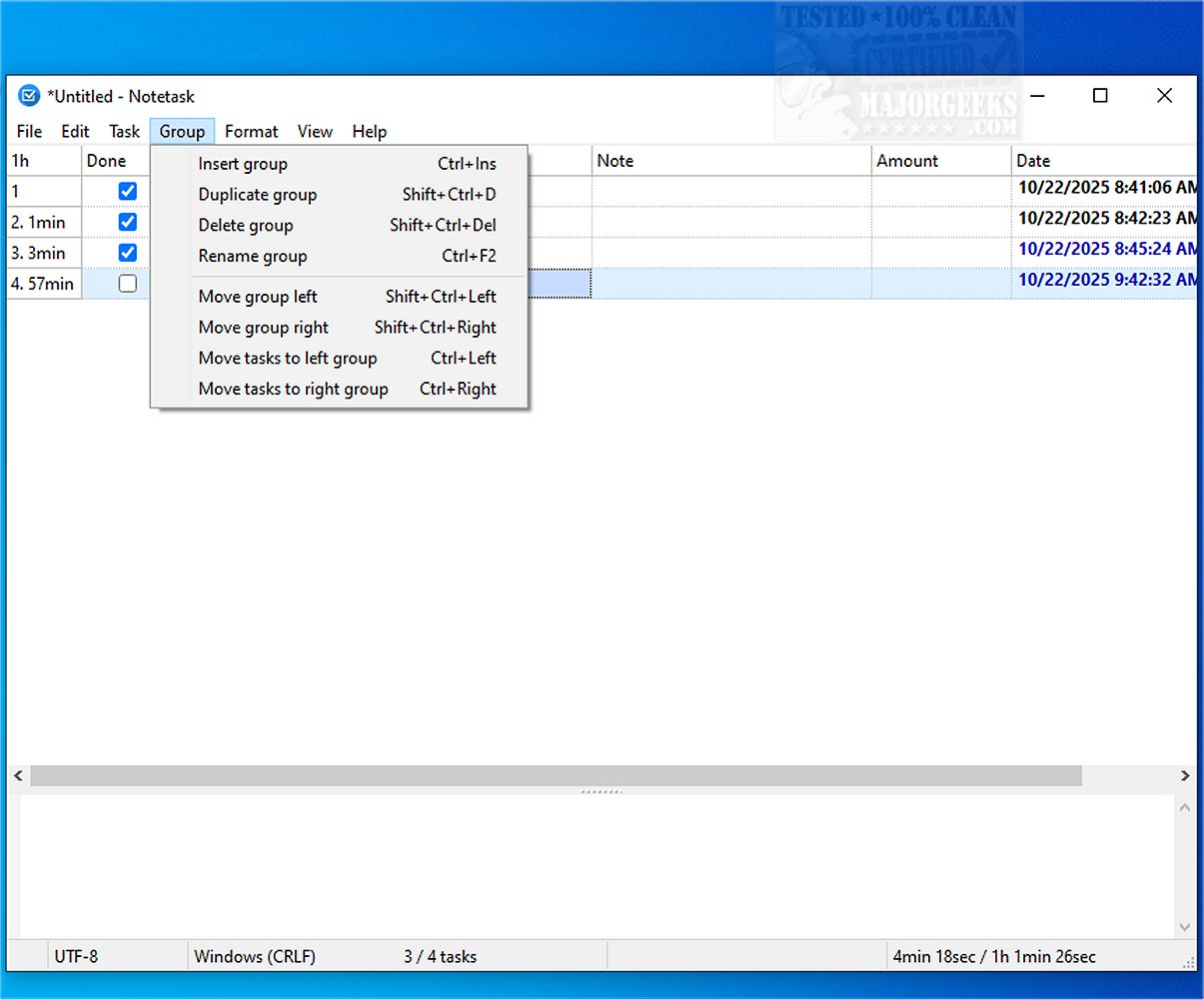Click the Done column header
Screen dimensions: 1204x1000
point(116,161)
